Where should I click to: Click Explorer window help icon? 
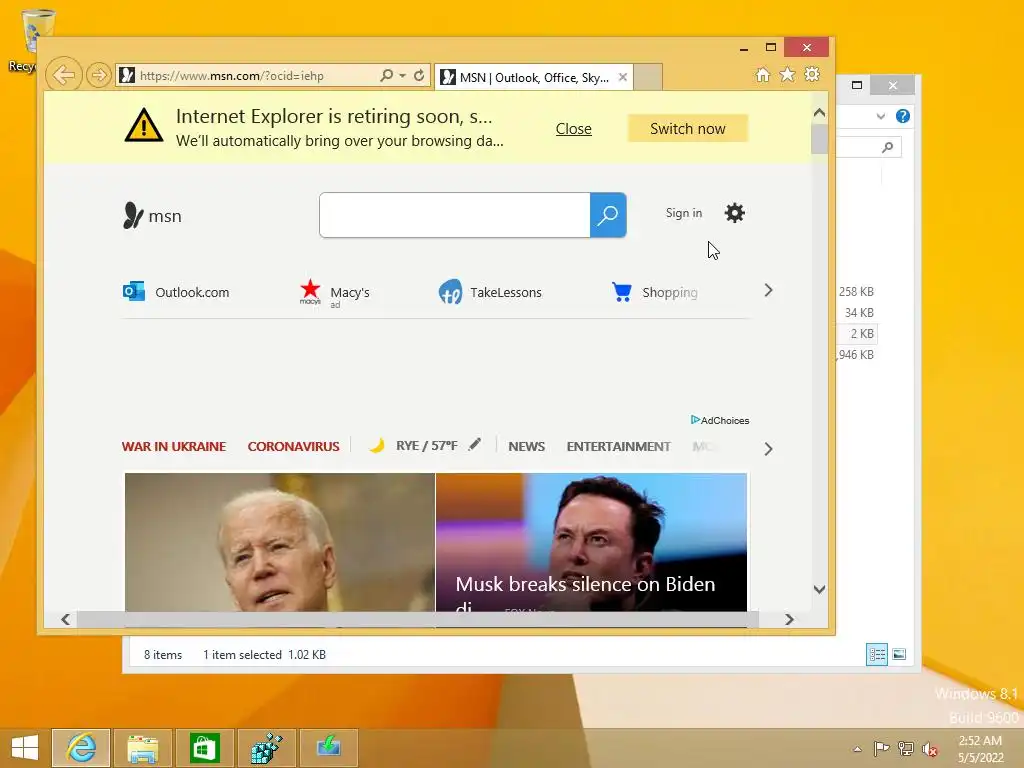click(x=903, y=116)
